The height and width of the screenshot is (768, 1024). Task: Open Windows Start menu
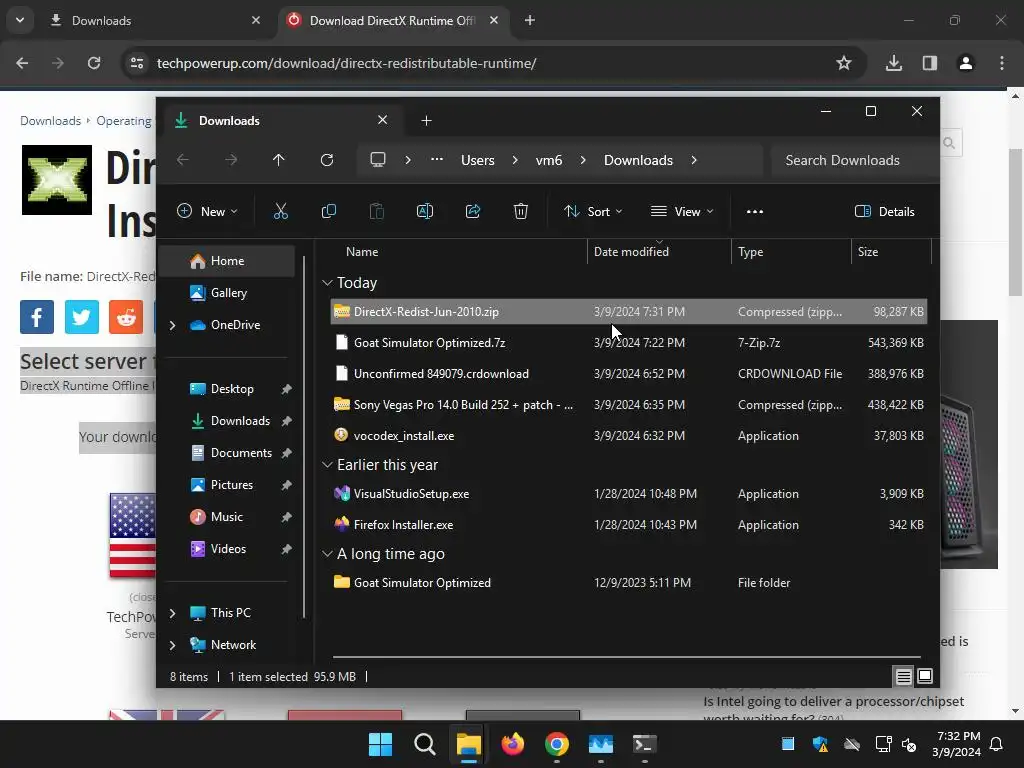[380, 744]
